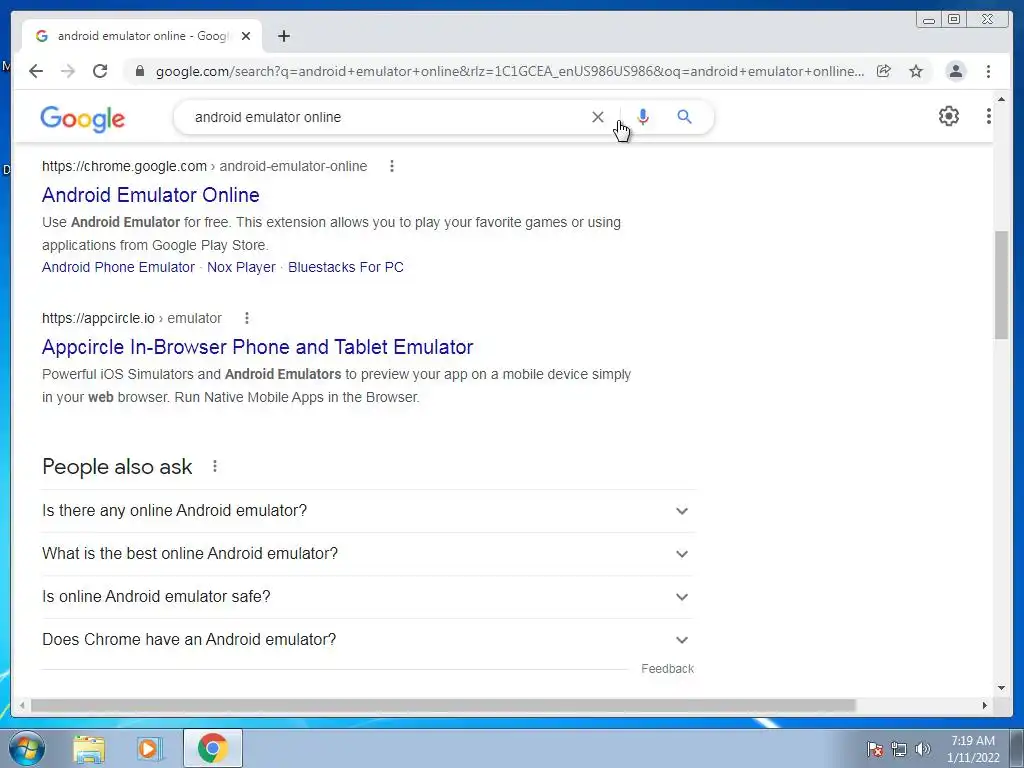Expand 'What is the best online Android emulator?'
Screen dimensions: 1024x768
368,554
